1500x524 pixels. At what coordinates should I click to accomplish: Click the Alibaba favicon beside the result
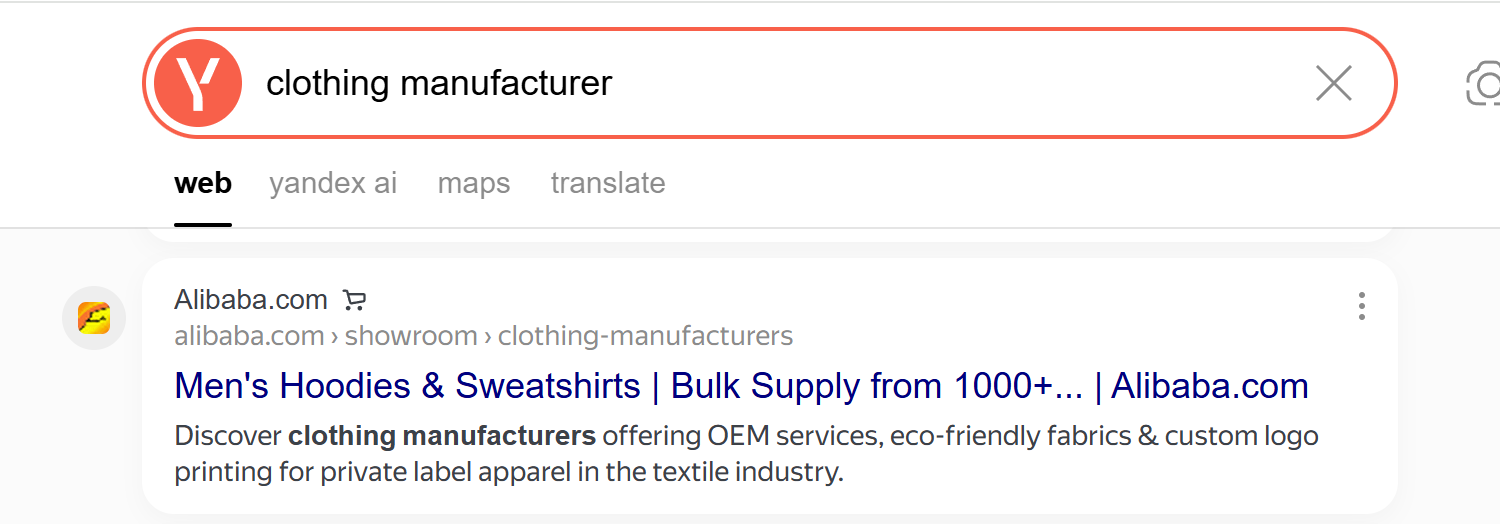[x=94, y=318]
